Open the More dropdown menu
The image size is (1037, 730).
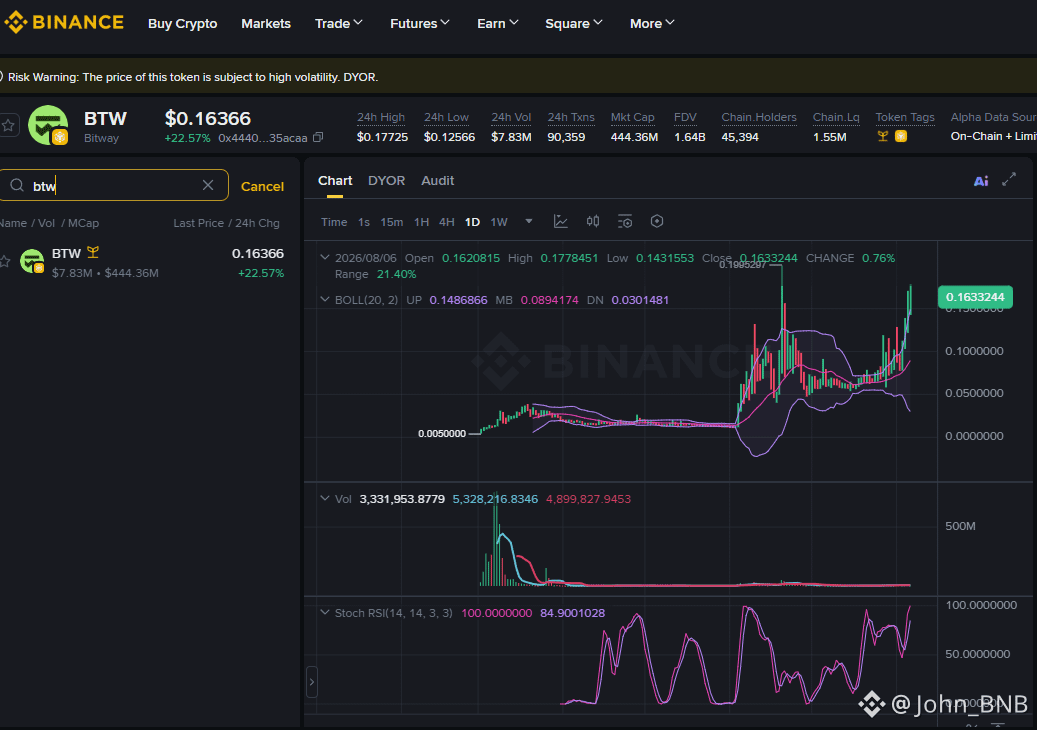click(652, 23)
